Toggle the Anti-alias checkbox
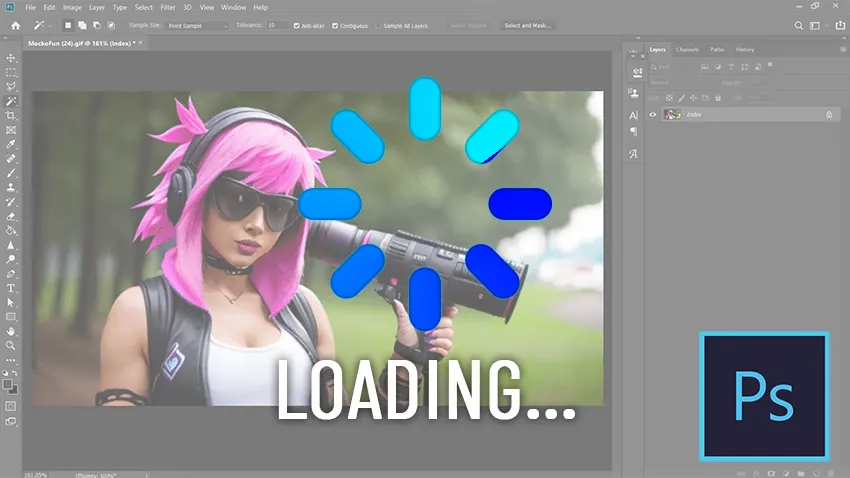The height and width of the screenshot is (478, 850). pyautogui.click(x=297, y=25)
